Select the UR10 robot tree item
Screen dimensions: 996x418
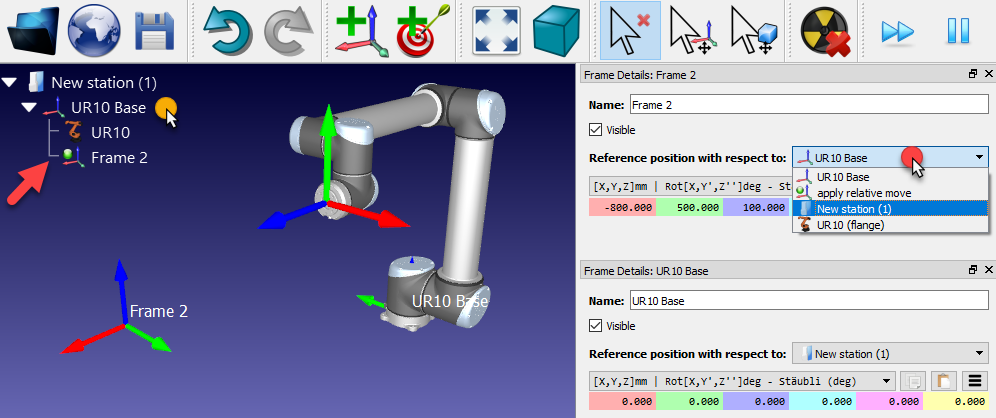click(x=110, y=132)
